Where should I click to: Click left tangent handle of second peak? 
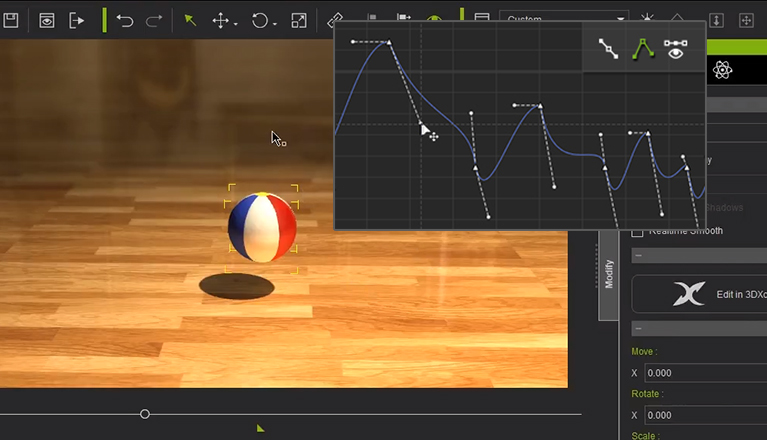[514, 105]
